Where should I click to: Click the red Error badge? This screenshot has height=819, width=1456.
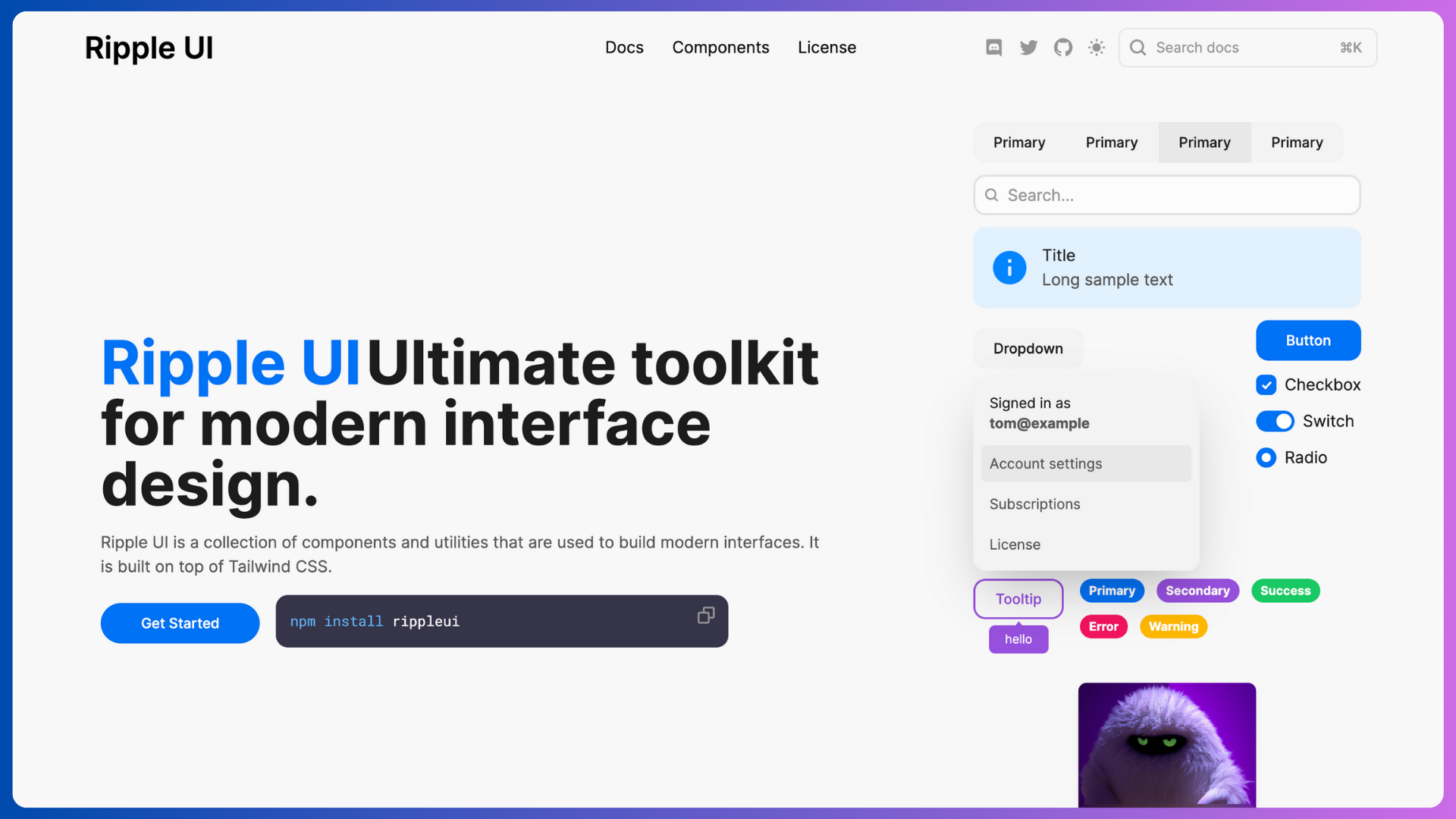(1103, 626)
